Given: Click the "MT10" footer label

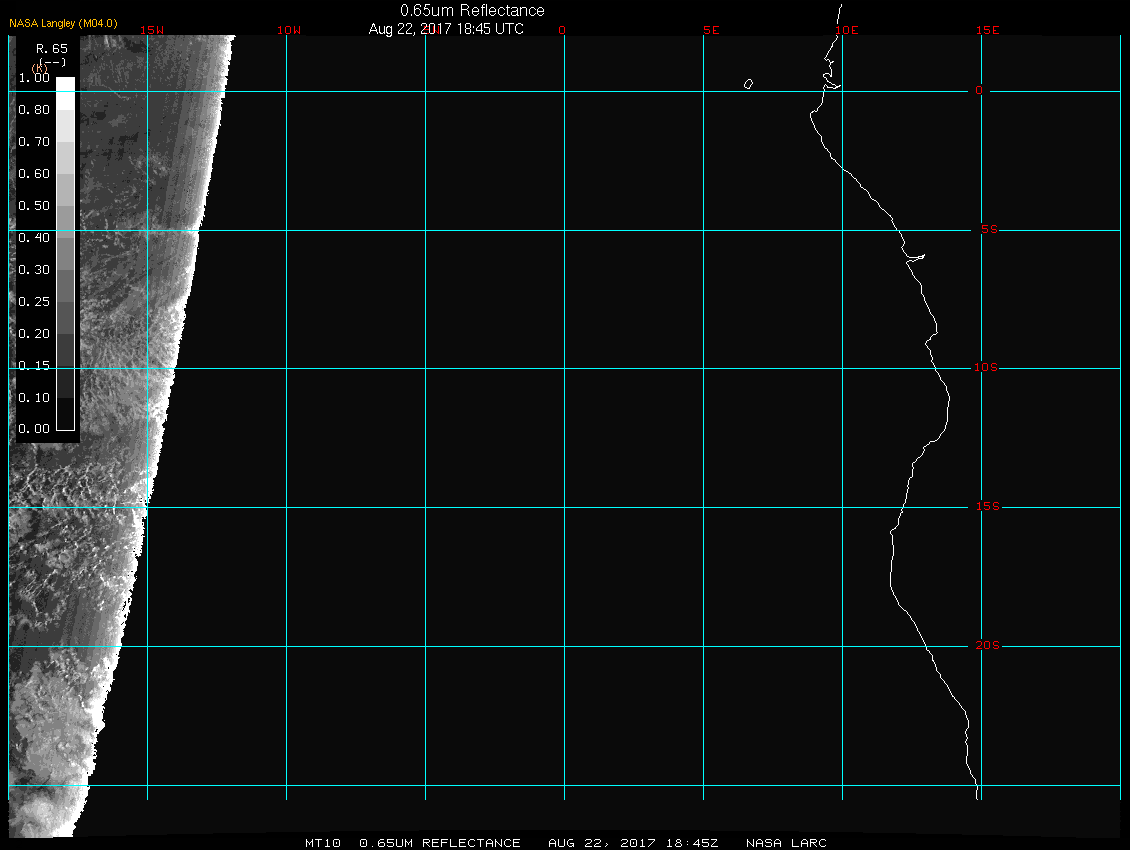Looking at the screenshot, I should click(x=323, y=843).
